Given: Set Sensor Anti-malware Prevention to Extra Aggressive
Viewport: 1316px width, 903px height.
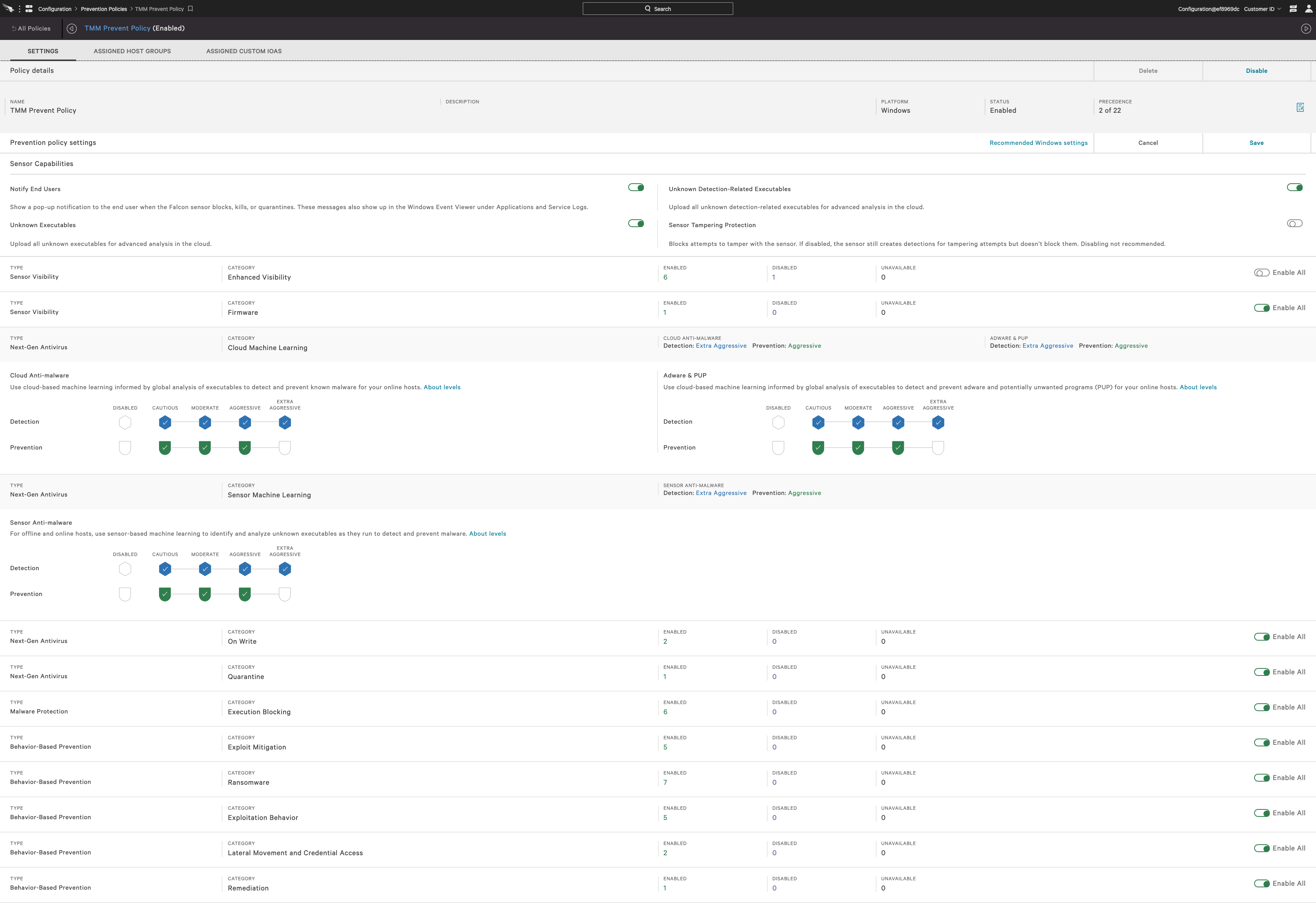Looking at the screenshot, I should tap(285, 594).
